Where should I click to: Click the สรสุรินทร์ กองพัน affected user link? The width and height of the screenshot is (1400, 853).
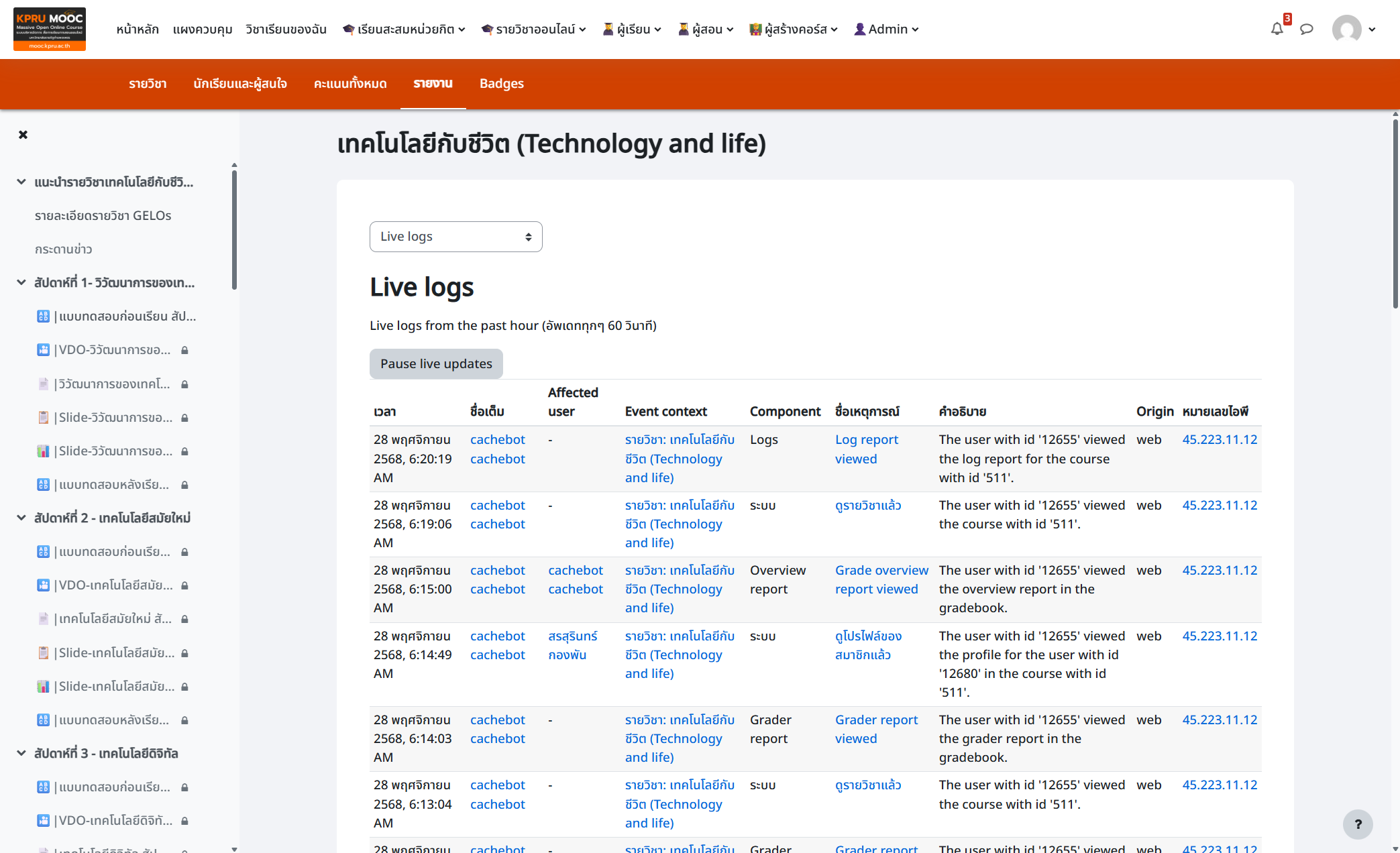572,645
